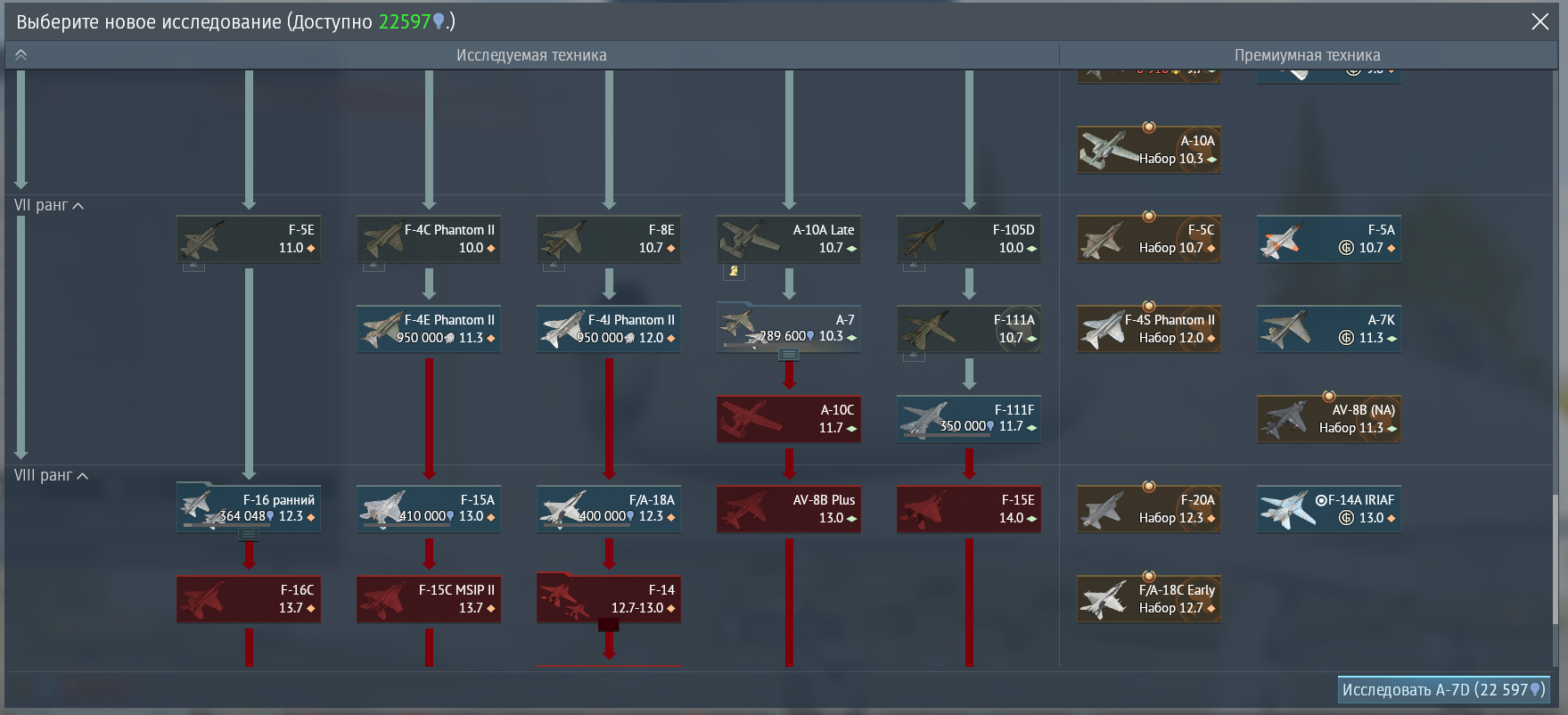Click the locked F-14 group card
The width and height of the screenshot is (1568, 715).
point(609,598)
